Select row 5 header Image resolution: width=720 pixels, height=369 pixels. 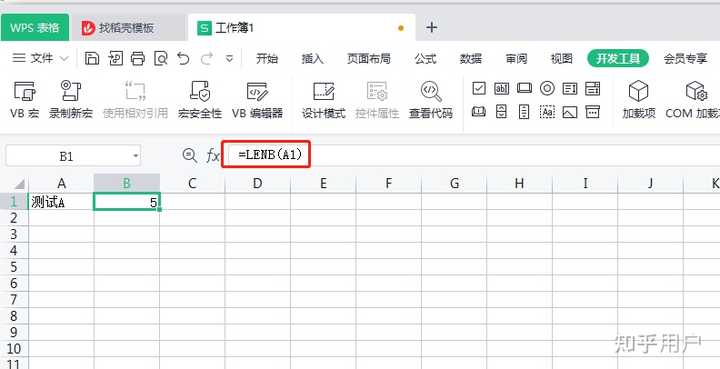pos(14,267)
